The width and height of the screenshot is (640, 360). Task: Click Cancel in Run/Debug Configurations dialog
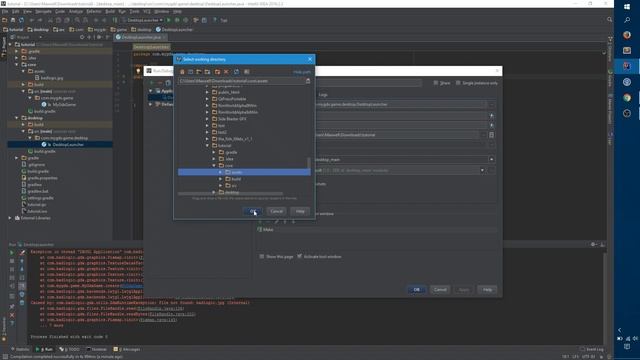[440, 289]
